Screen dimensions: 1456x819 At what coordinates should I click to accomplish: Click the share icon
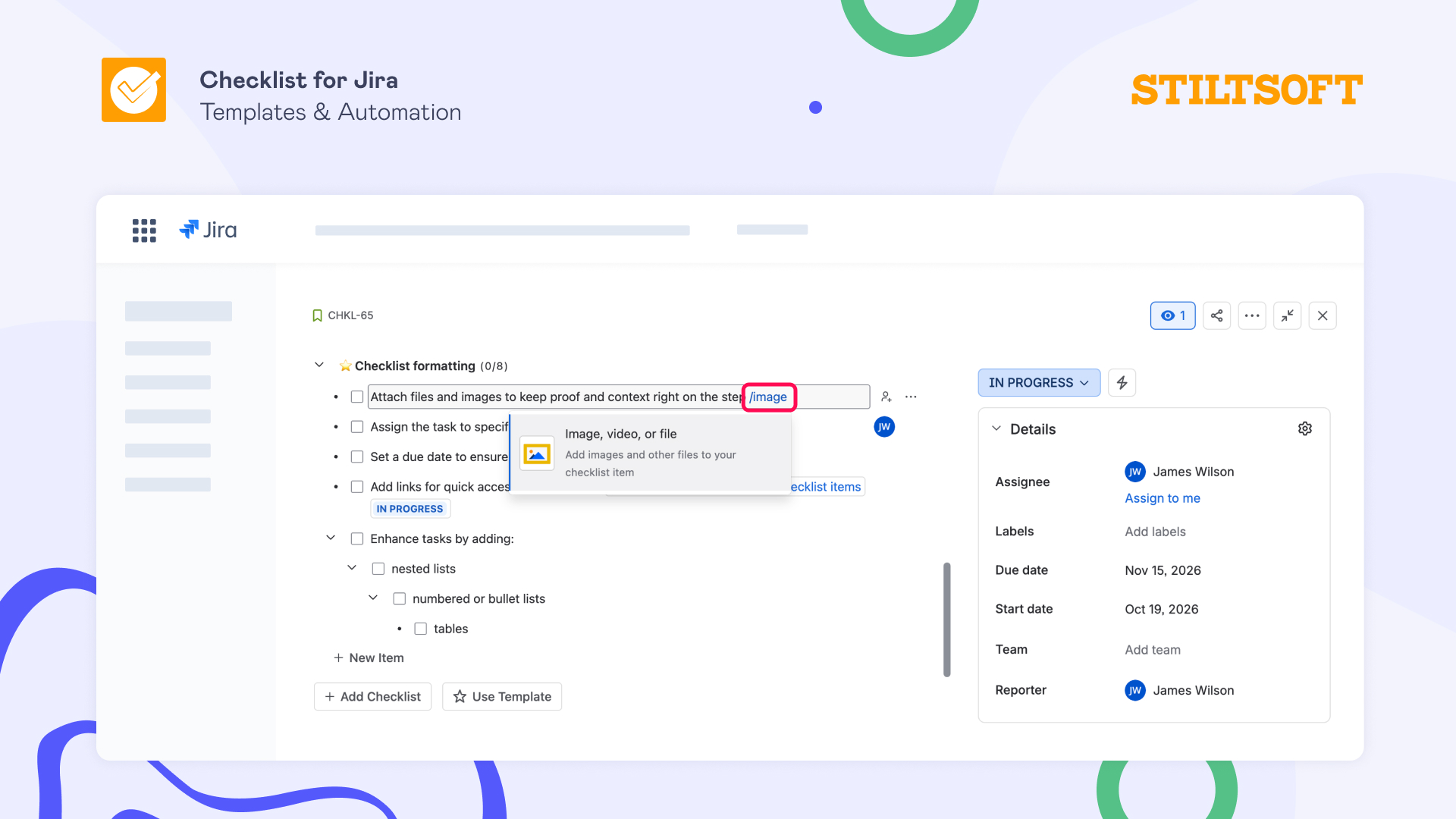coord(1216,315)
